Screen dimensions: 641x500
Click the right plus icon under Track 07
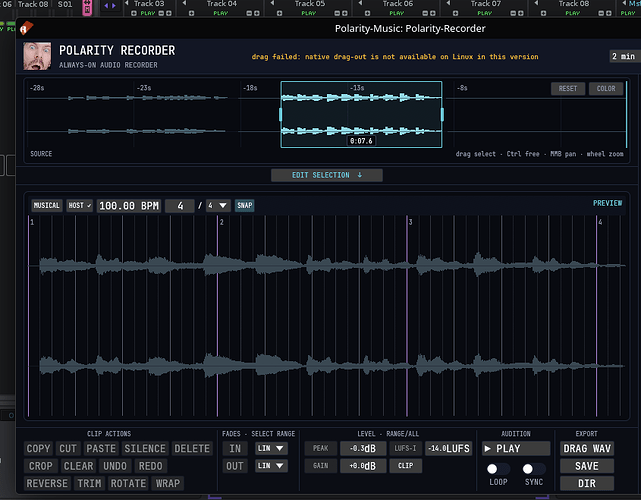tap(520, 13)
